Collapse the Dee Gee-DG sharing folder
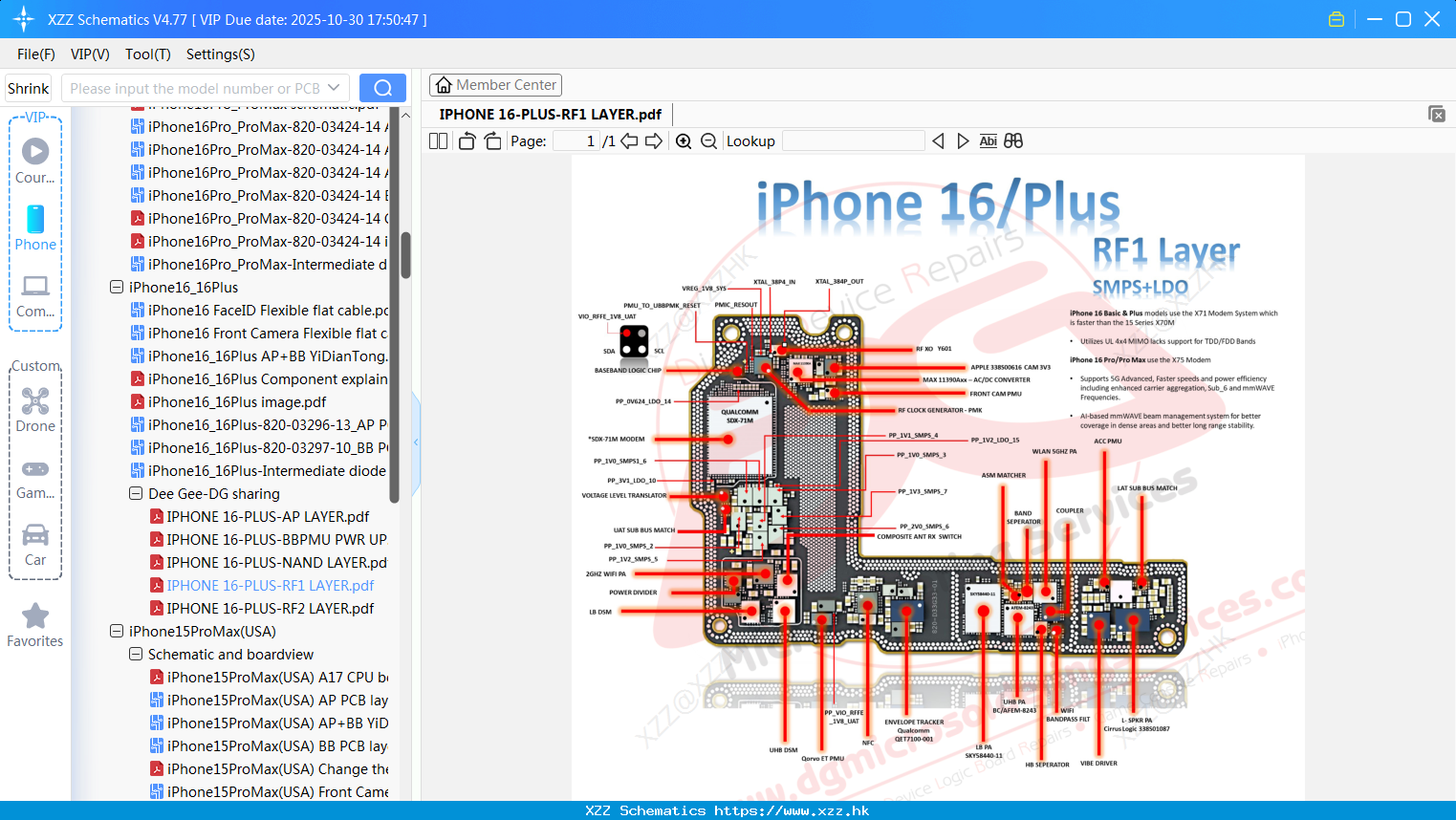 tap(136, 493)
